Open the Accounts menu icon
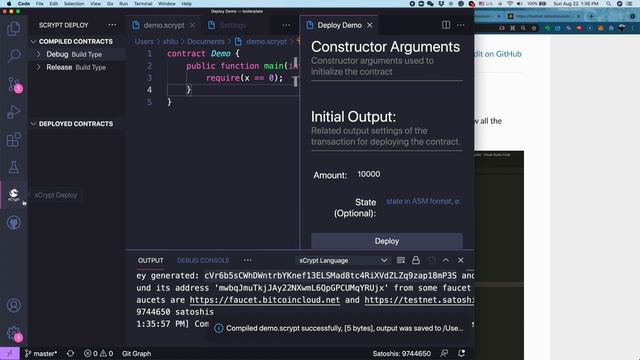The image size is (640, 360). click(13, 305)
